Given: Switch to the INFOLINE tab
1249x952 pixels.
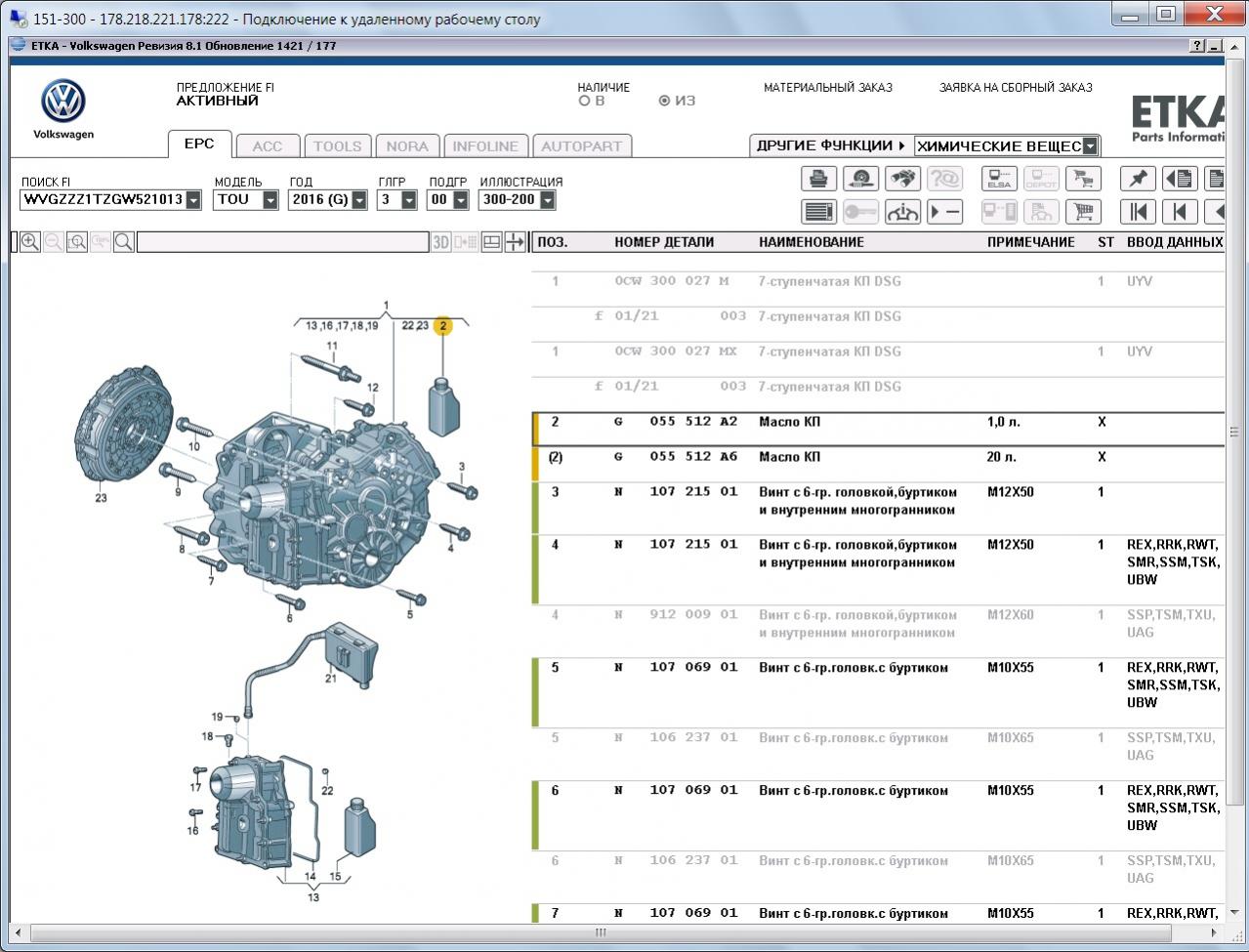Looking at the screenshot, I should coord(485,146).
